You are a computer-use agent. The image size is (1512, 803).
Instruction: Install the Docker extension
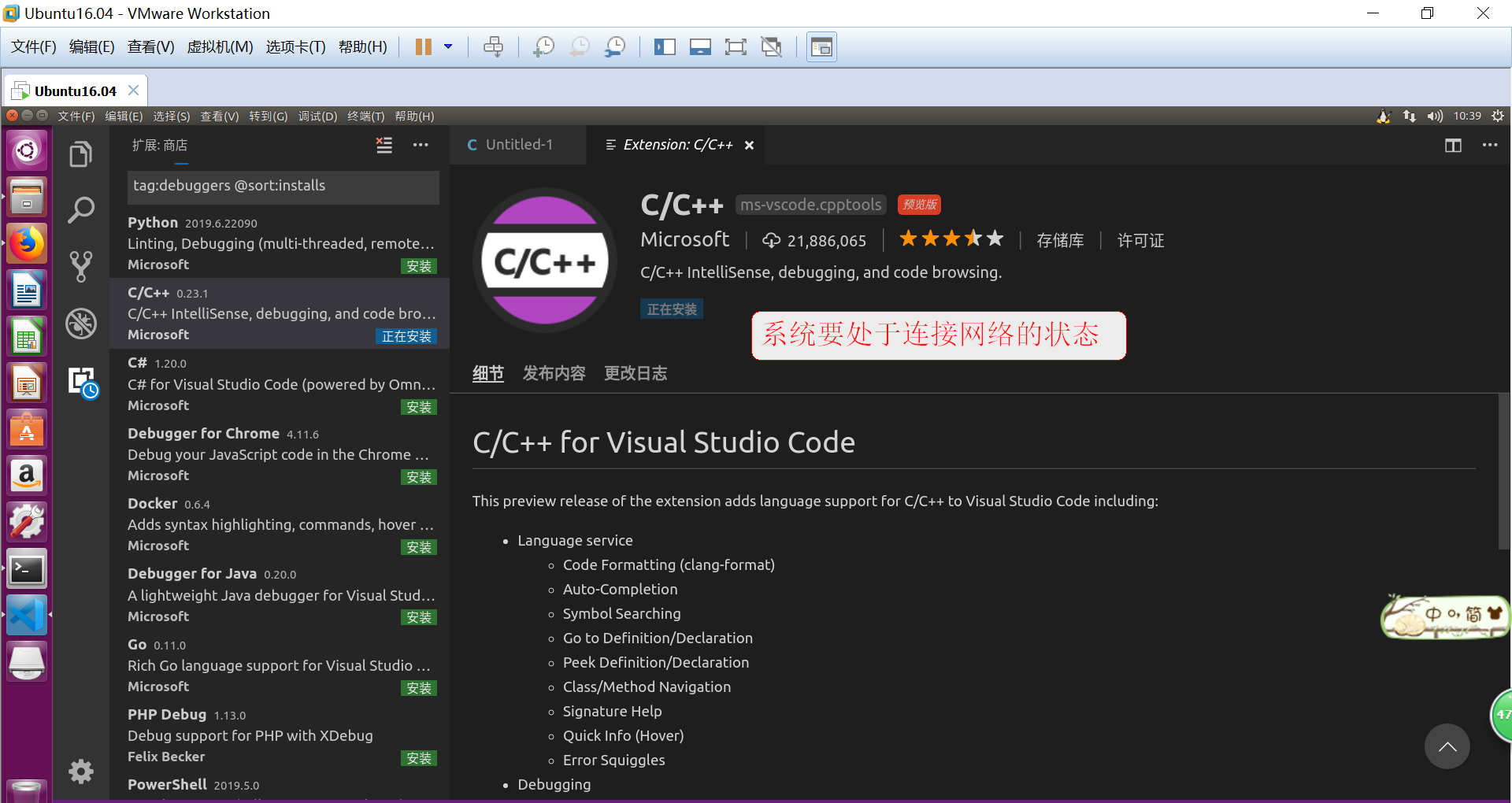419,547
